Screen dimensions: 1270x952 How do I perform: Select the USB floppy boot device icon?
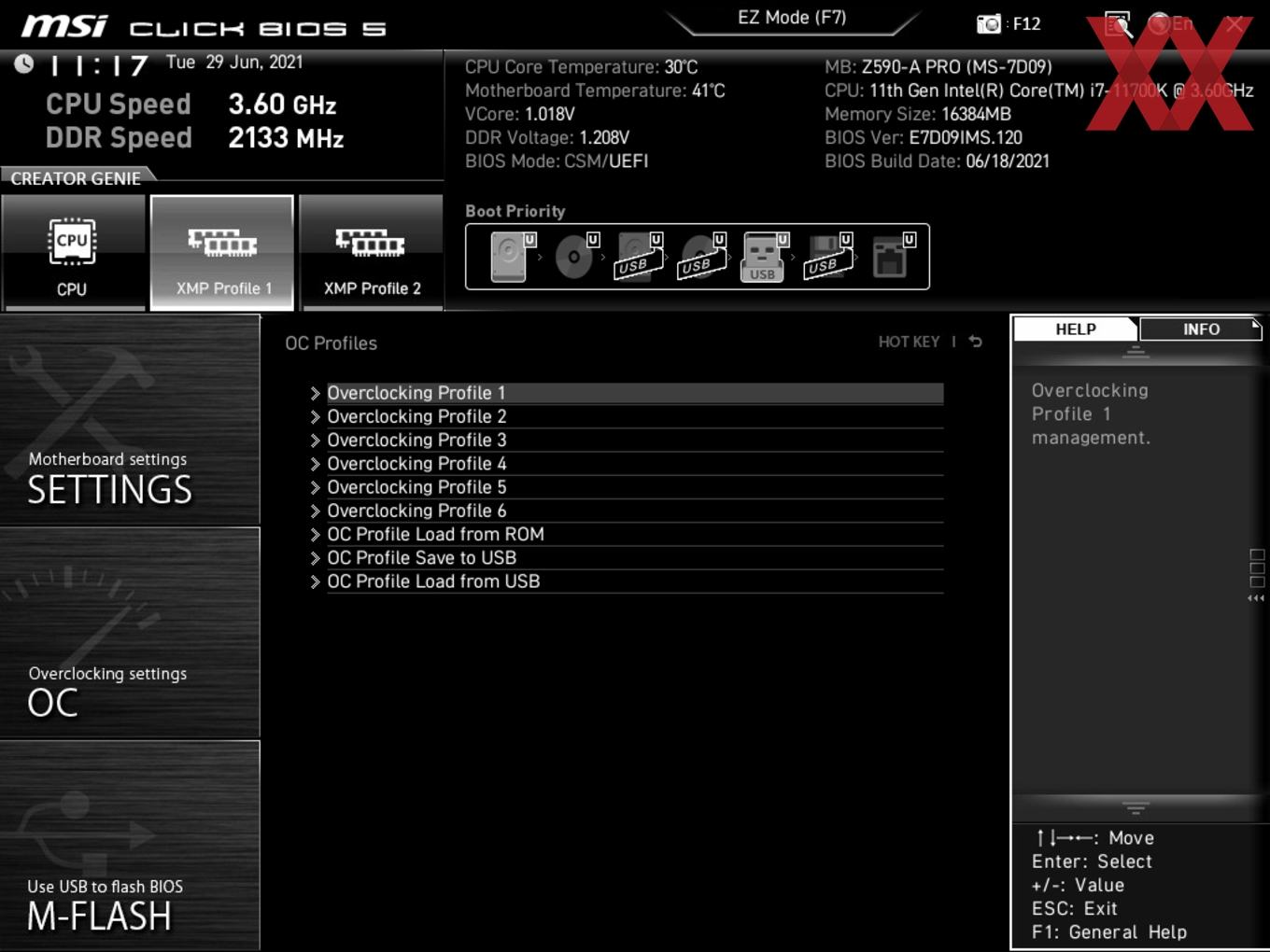coord(828,257)
